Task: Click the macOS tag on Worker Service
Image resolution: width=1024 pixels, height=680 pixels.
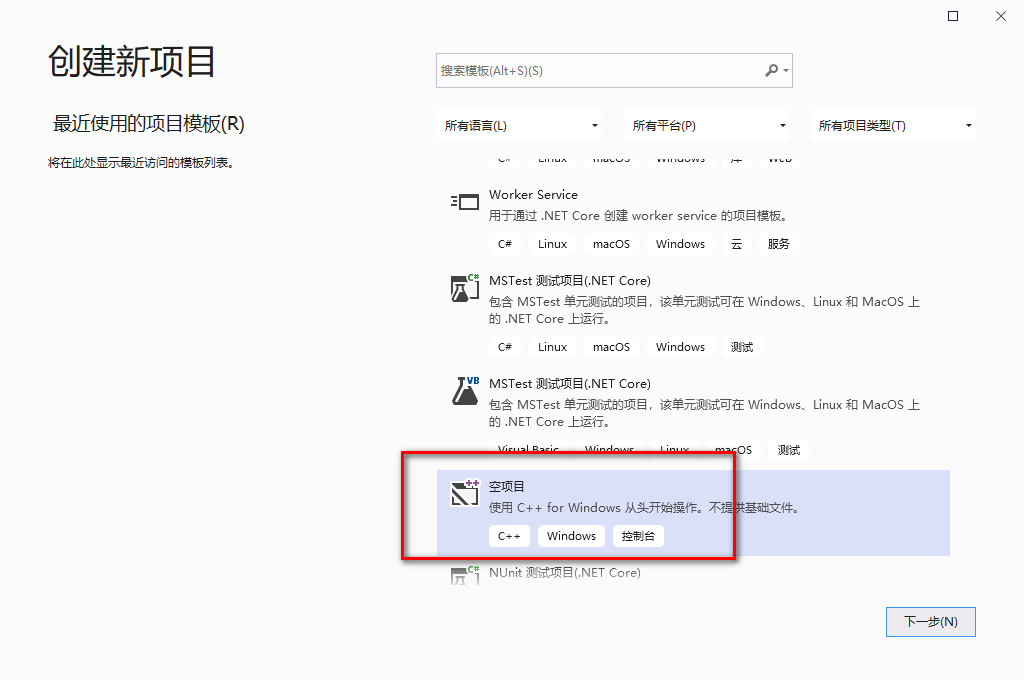Action: click(610, 243)
